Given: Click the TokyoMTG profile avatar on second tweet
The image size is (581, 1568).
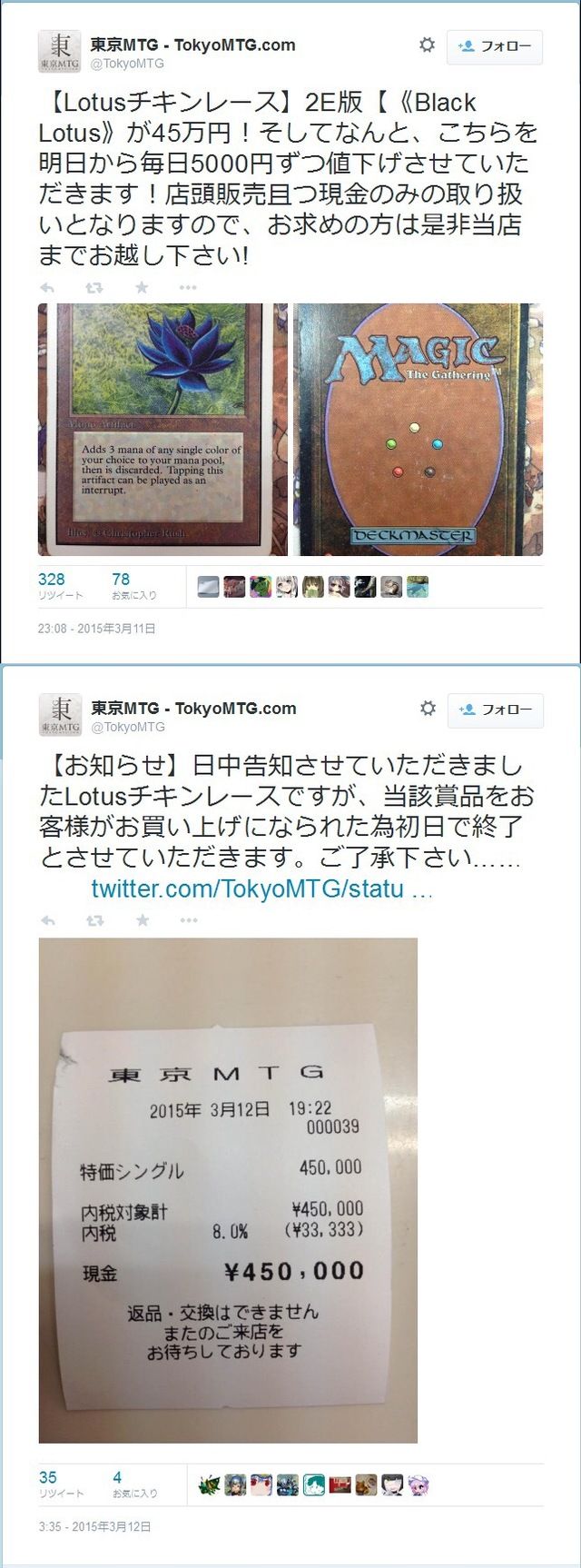Looking at the screenshot, I should pos(61,714).
